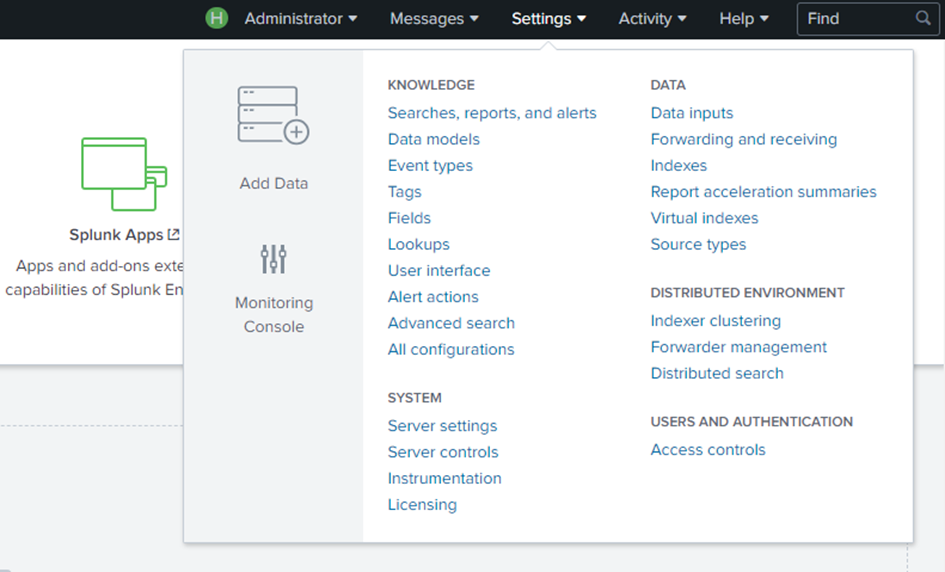Open the Licensing page
This screenshot has width=945, height=572.
[422, 505]
